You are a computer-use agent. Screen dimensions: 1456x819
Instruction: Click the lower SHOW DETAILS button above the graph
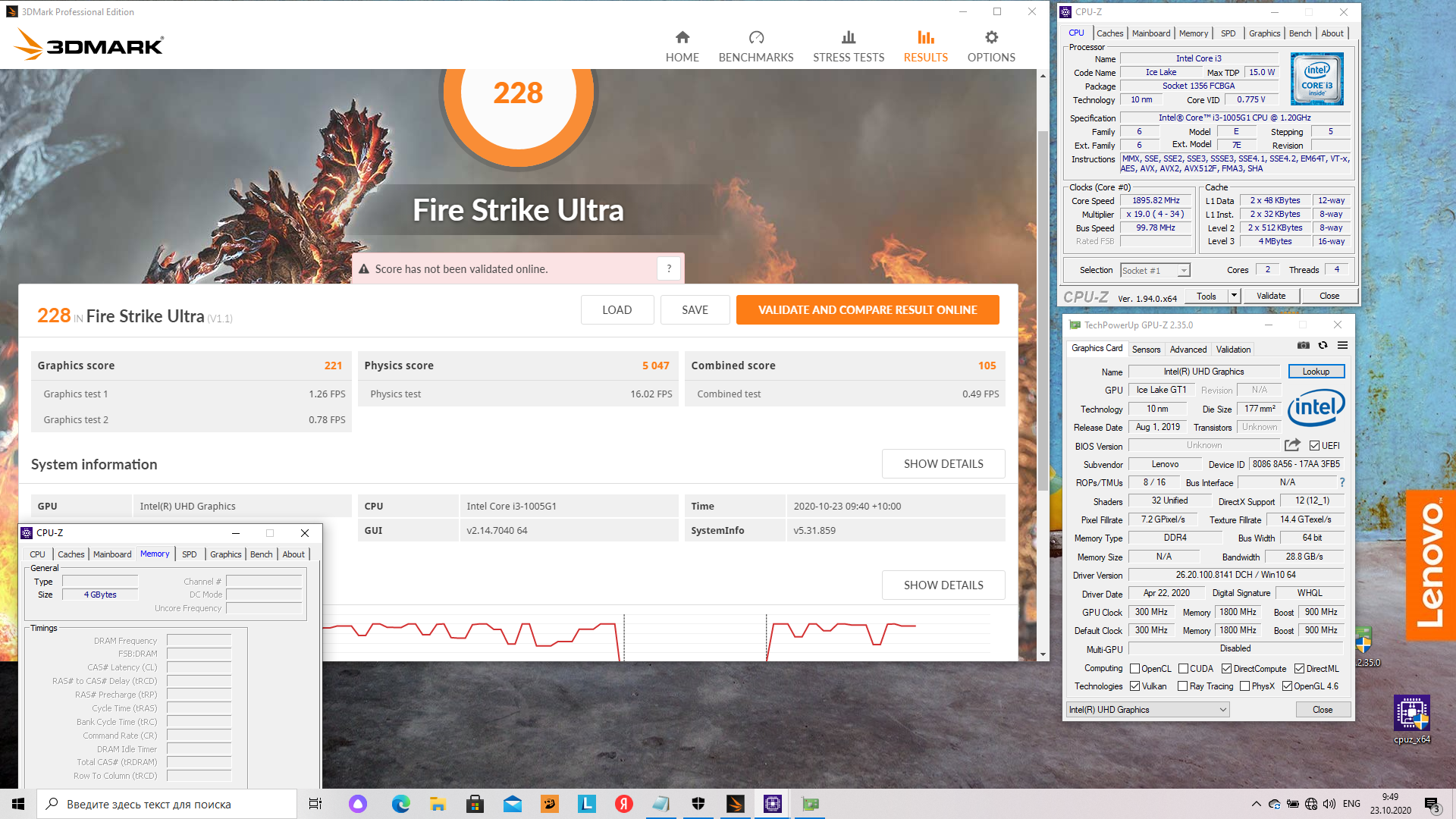pos(943,585)
